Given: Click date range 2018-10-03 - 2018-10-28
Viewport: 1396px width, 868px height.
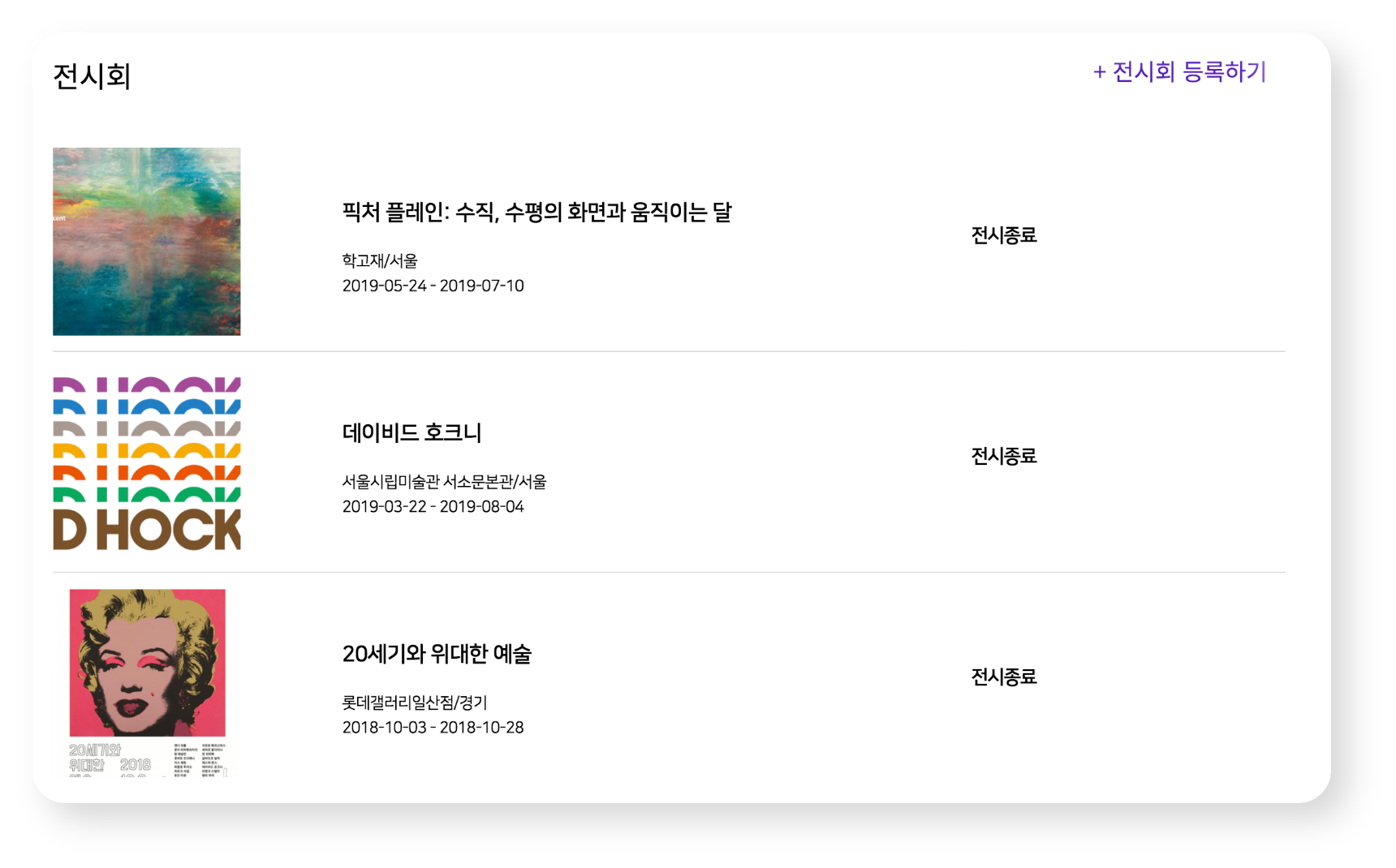Looking at the screenshot, I should click(433, 727).
